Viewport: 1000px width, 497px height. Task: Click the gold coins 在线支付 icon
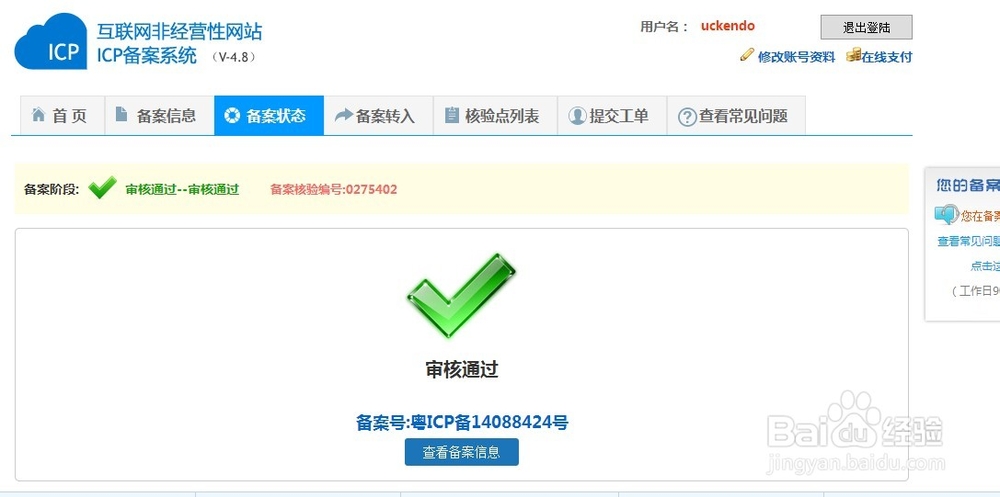click(853, 56)
